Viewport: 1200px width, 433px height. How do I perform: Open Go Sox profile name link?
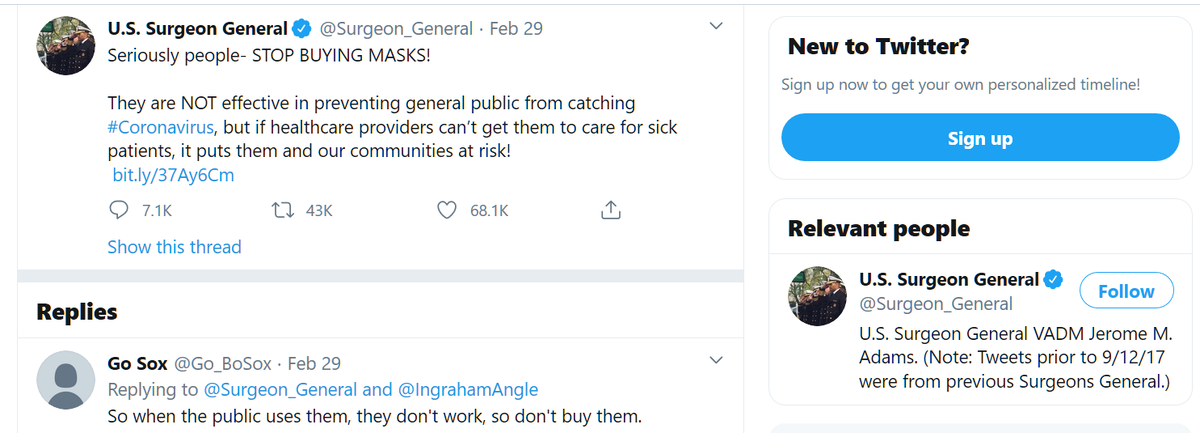(138, 363)
